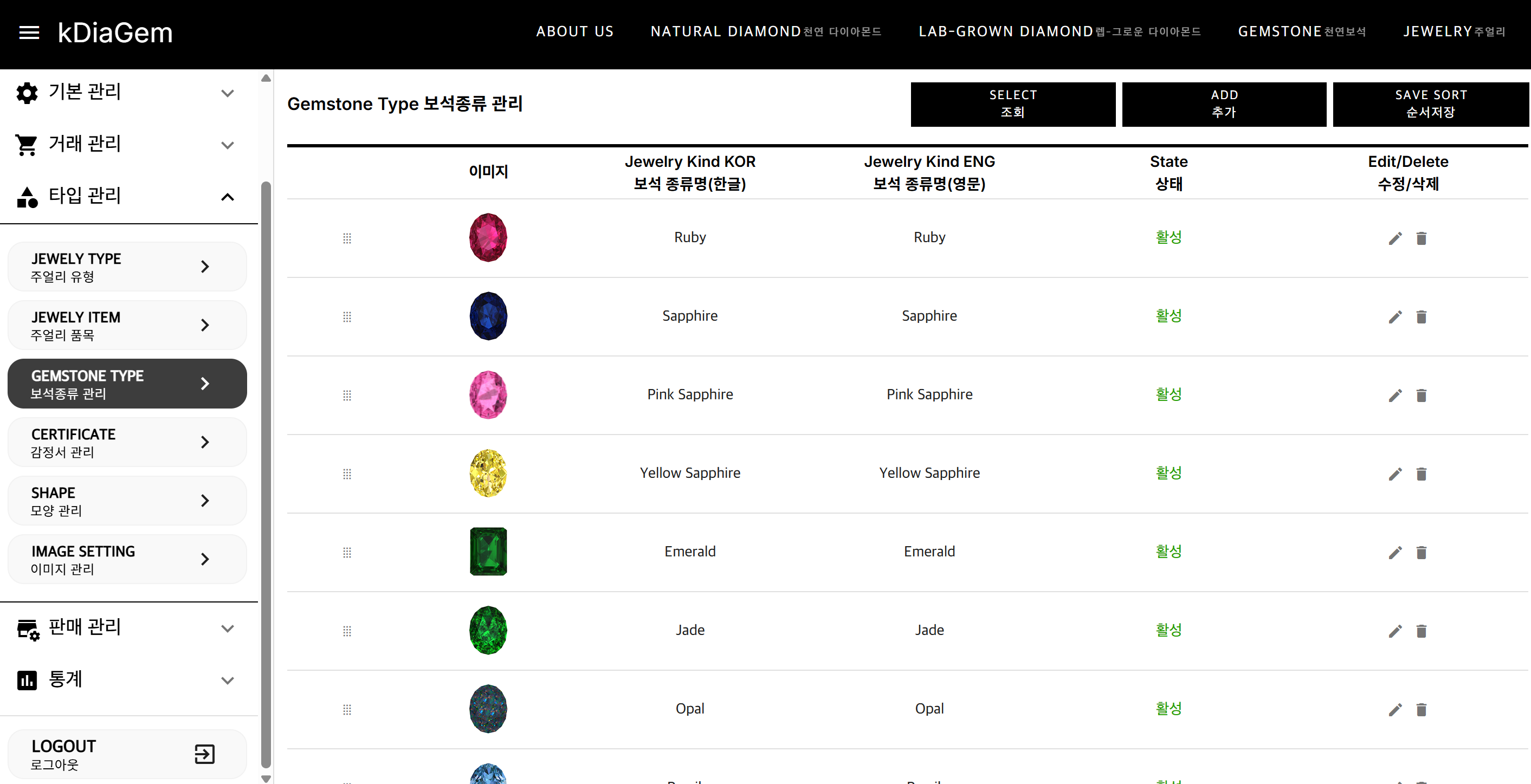Click trash icon for Emerald row
1531x784 pixels.
point(1421,553)
